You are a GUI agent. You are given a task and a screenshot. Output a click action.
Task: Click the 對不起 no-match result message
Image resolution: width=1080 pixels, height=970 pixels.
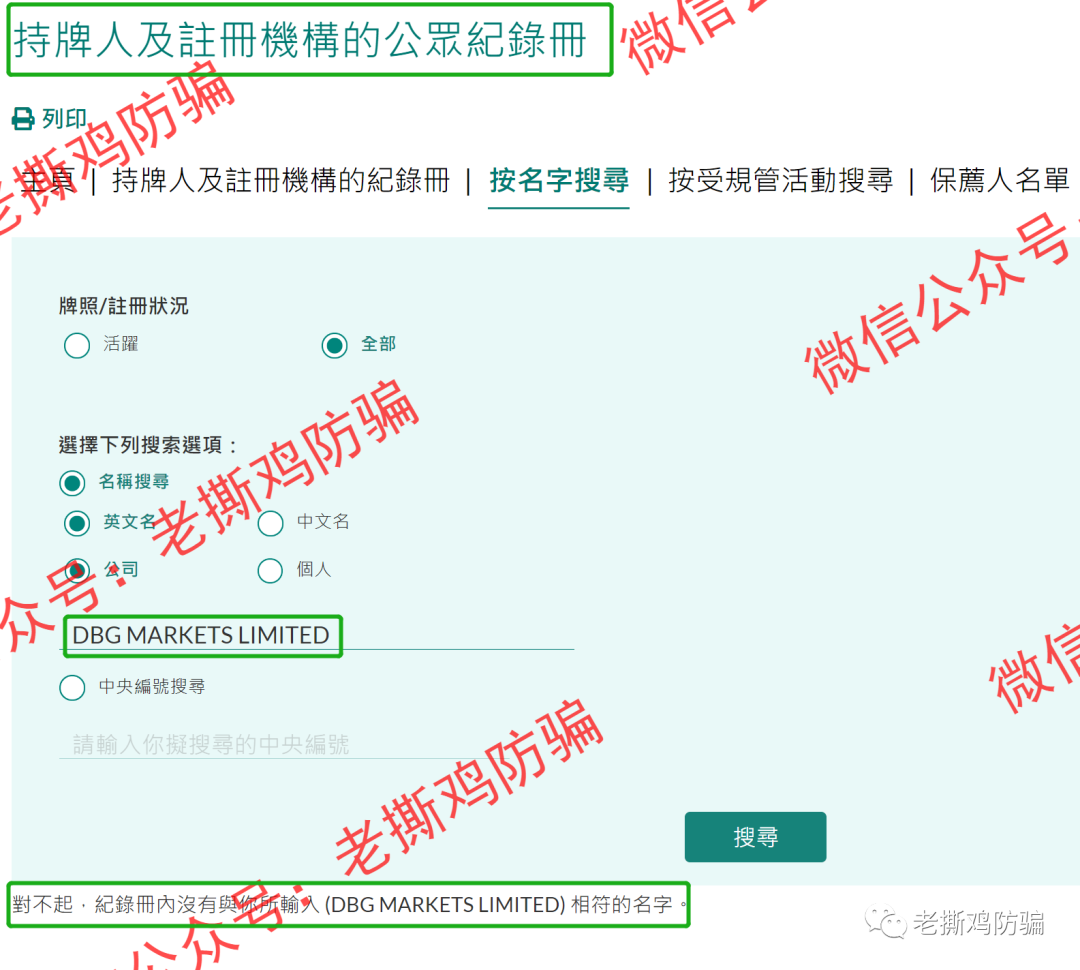pos(349,905)
